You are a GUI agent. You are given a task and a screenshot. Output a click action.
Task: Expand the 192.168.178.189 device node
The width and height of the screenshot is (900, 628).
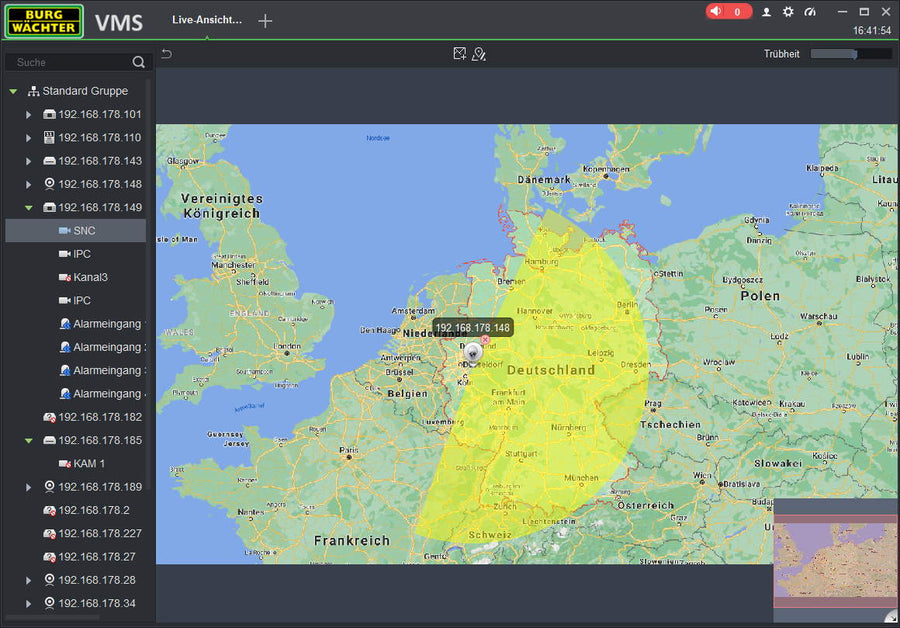click(29, 487)
